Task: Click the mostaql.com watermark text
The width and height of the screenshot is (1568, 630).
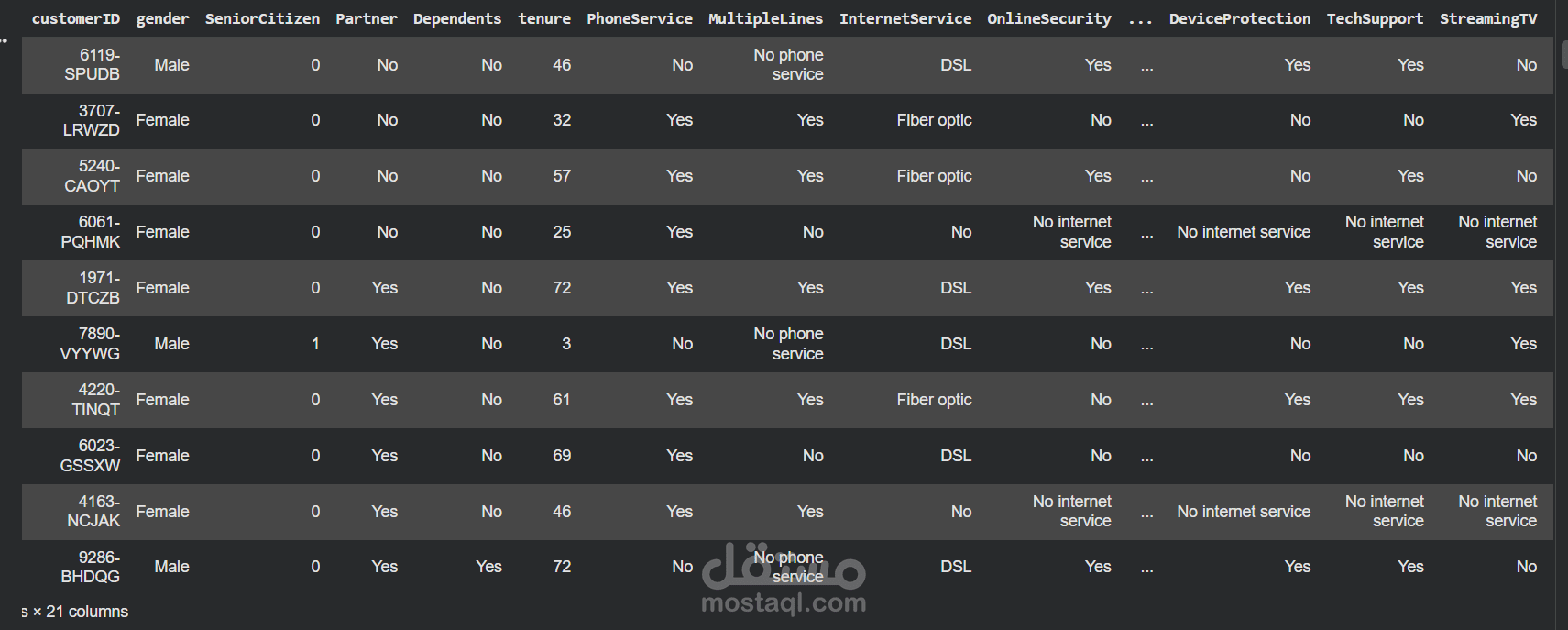Action: coord(784,602)
